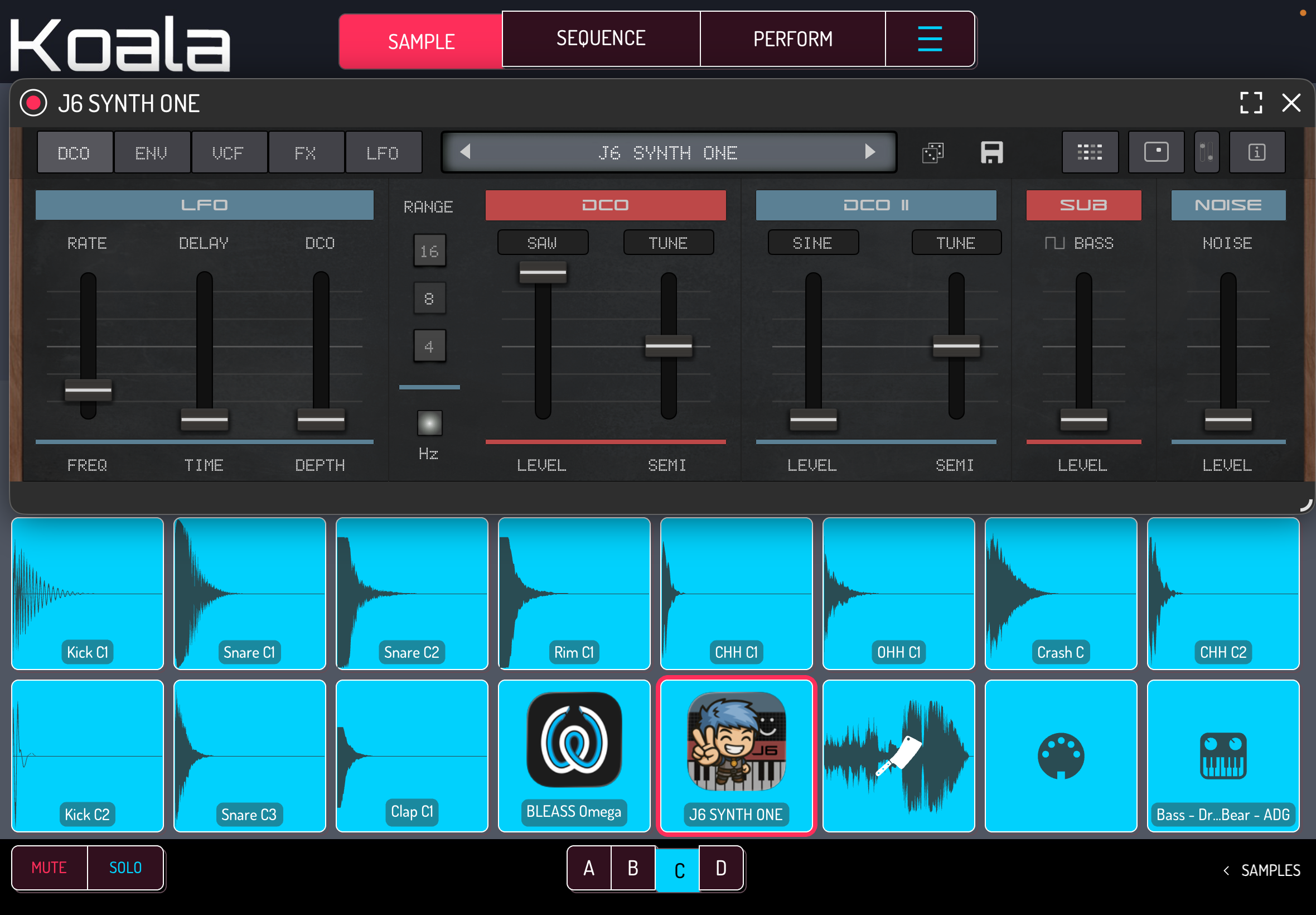Viewport: 1316px width, 915px height.
Task: Open the wheels/sliders panel icon
Action: pos(1207,152)
